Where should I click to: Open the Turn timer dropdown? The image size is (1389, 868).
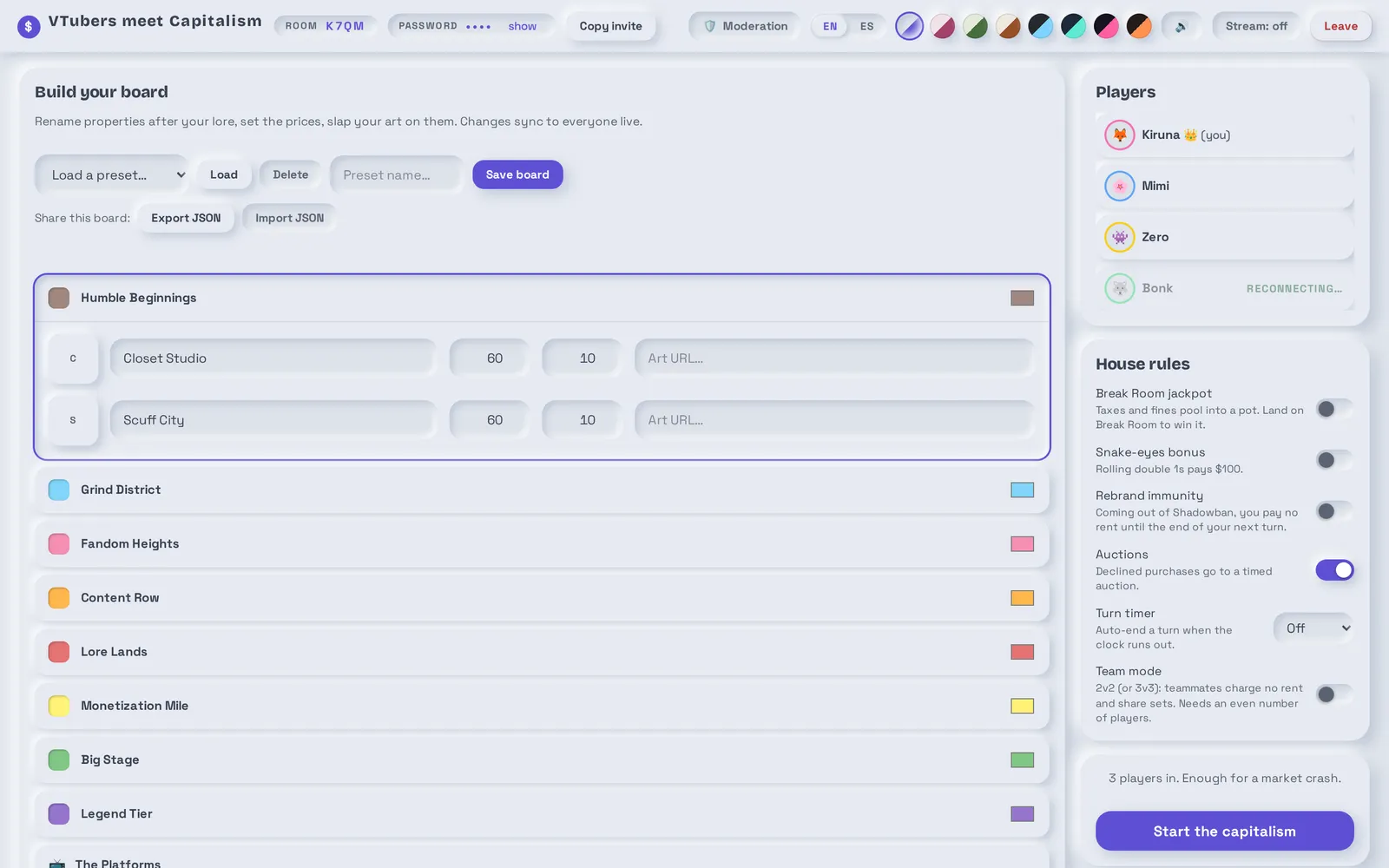(x=1313, y=628)
